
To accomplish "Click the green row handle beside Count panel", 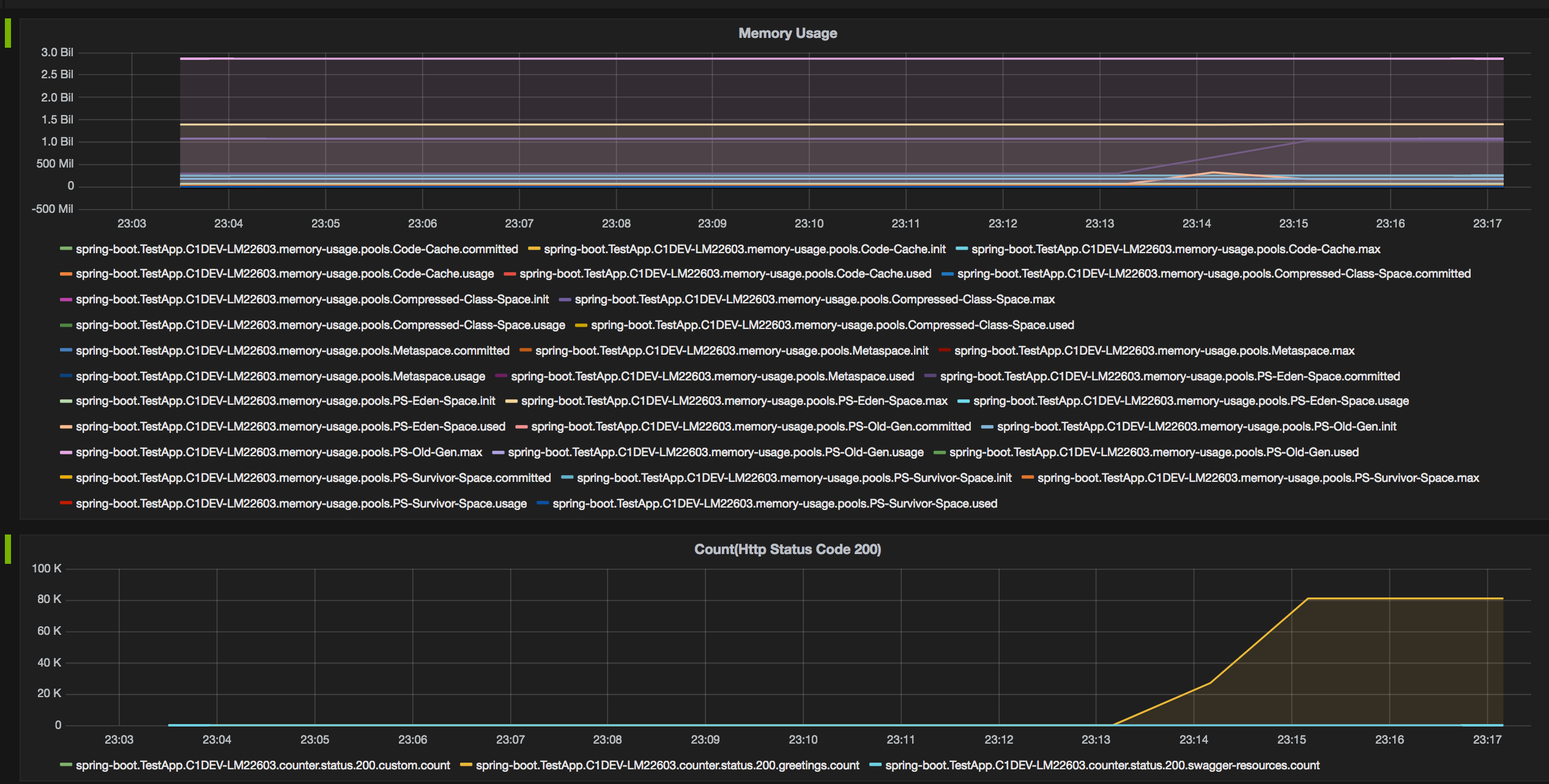I will 8,549.
